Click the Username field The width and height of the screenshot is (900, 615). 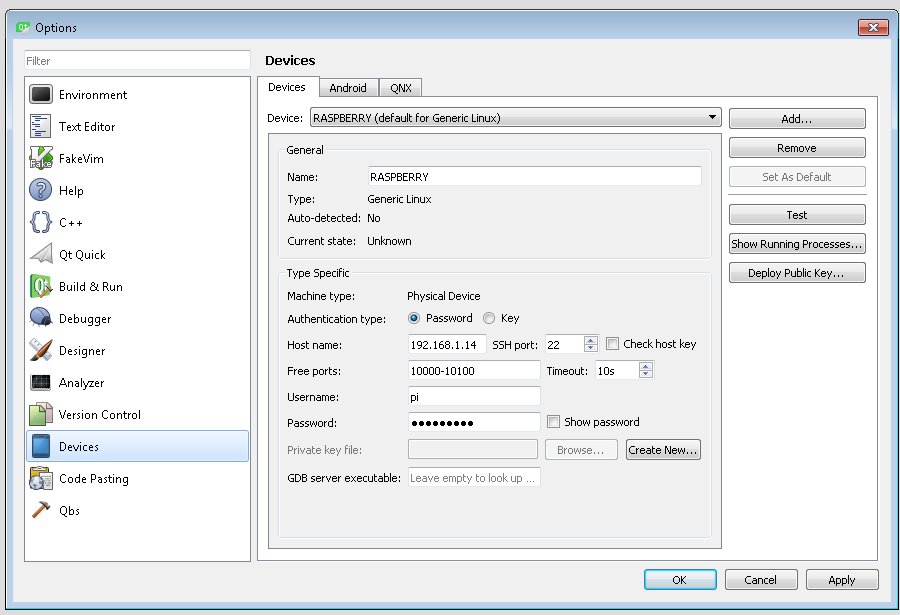474,396
